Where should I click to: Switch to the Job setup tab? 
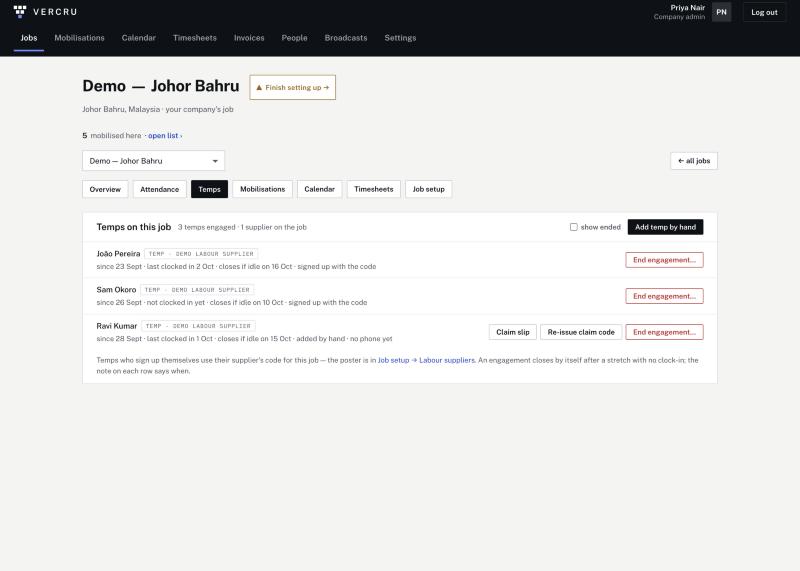[x=429, y=189]
